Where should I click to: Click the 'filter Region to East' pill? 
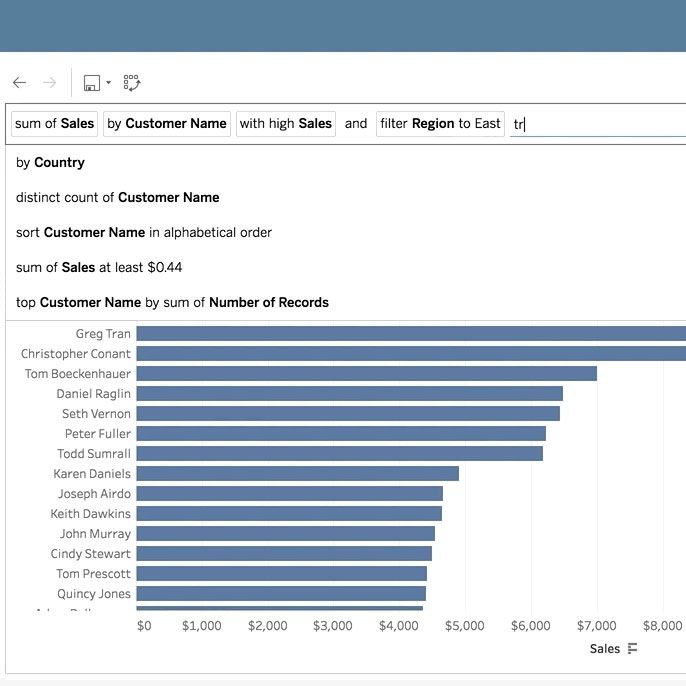click(440, 124)
